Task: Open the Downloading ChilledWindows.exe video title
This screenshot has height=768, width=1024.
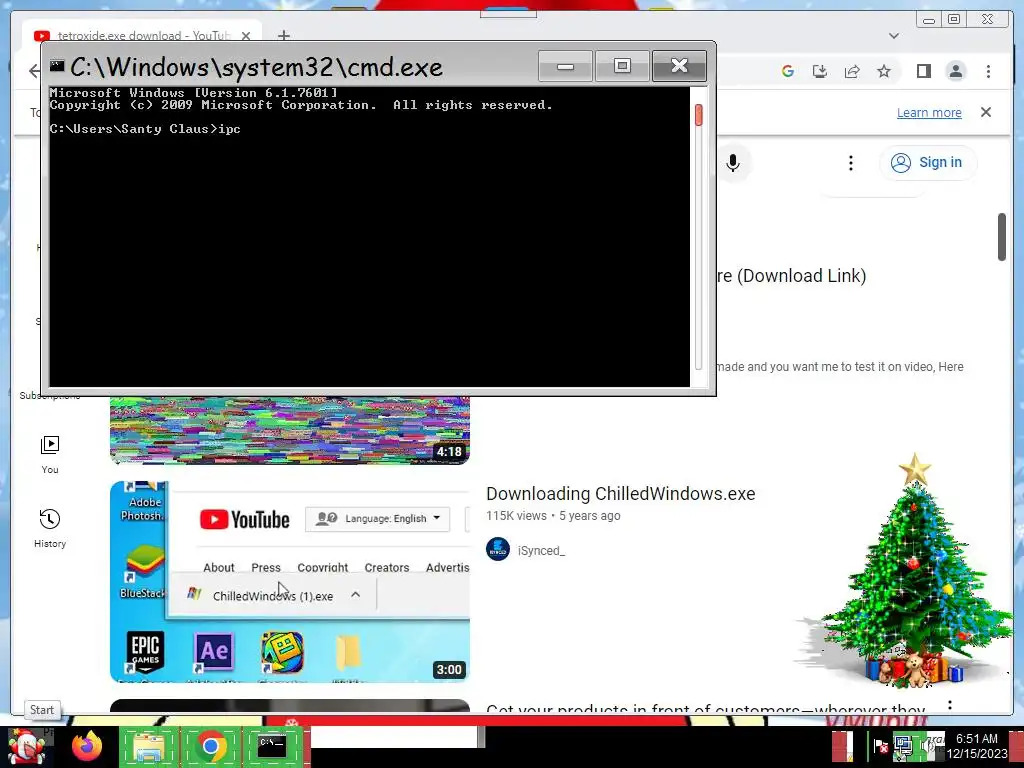Action: (x=620, y=494)
